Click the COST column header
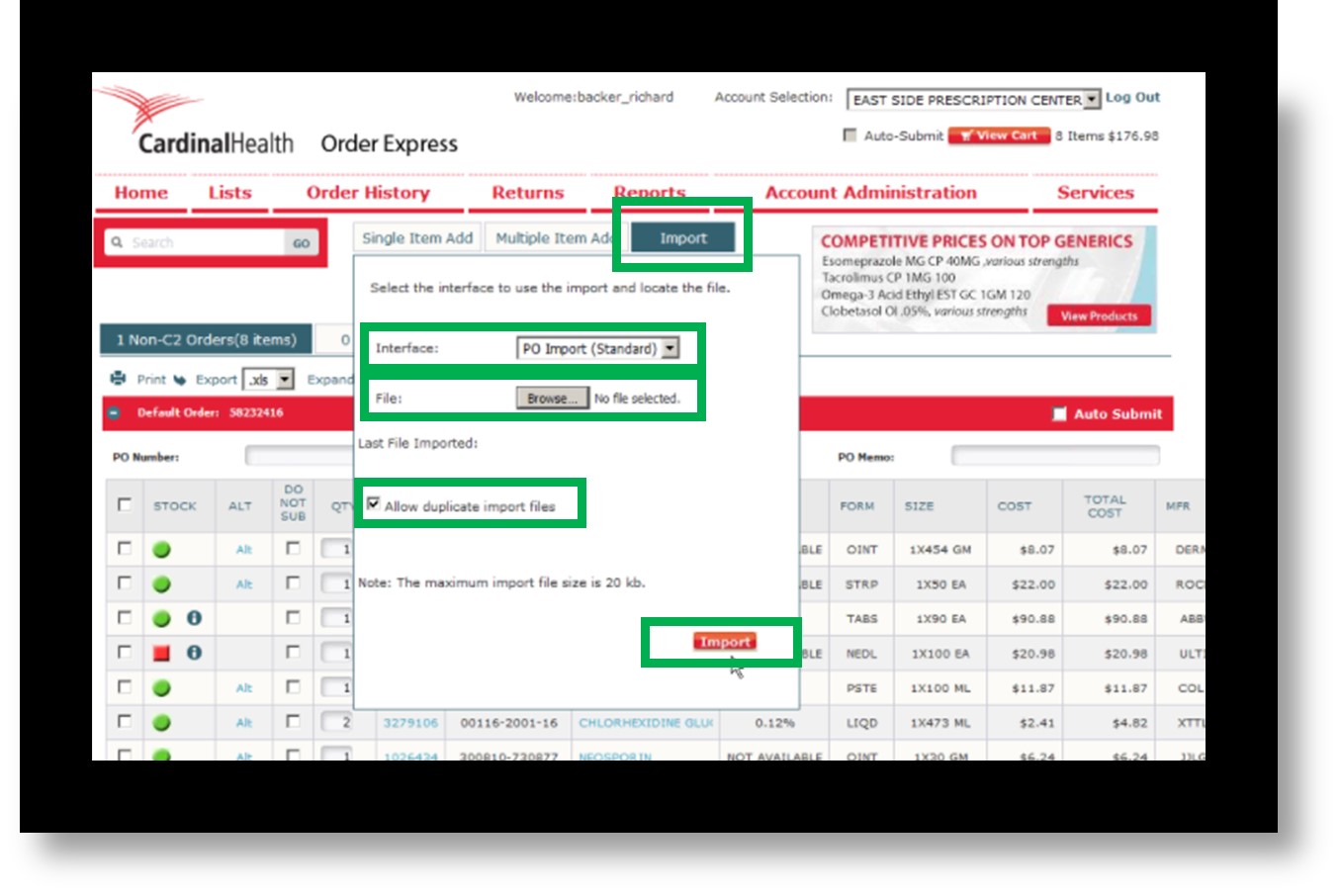The height and width of the screenshot is (896, 1341). coord(1014,505)
